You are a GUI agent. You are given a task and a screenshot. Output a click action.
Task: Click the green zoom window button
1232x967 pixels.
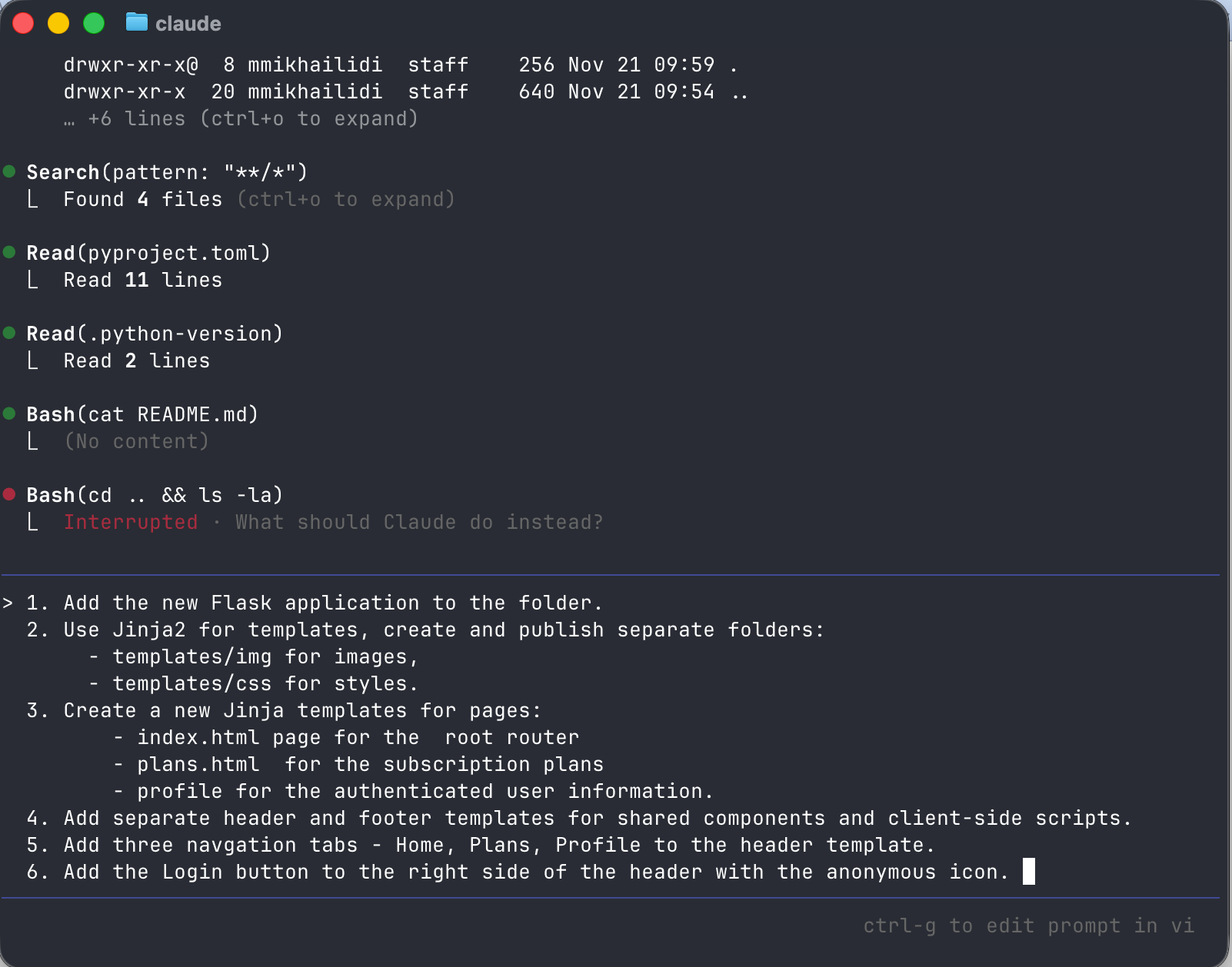coord(94,24)
